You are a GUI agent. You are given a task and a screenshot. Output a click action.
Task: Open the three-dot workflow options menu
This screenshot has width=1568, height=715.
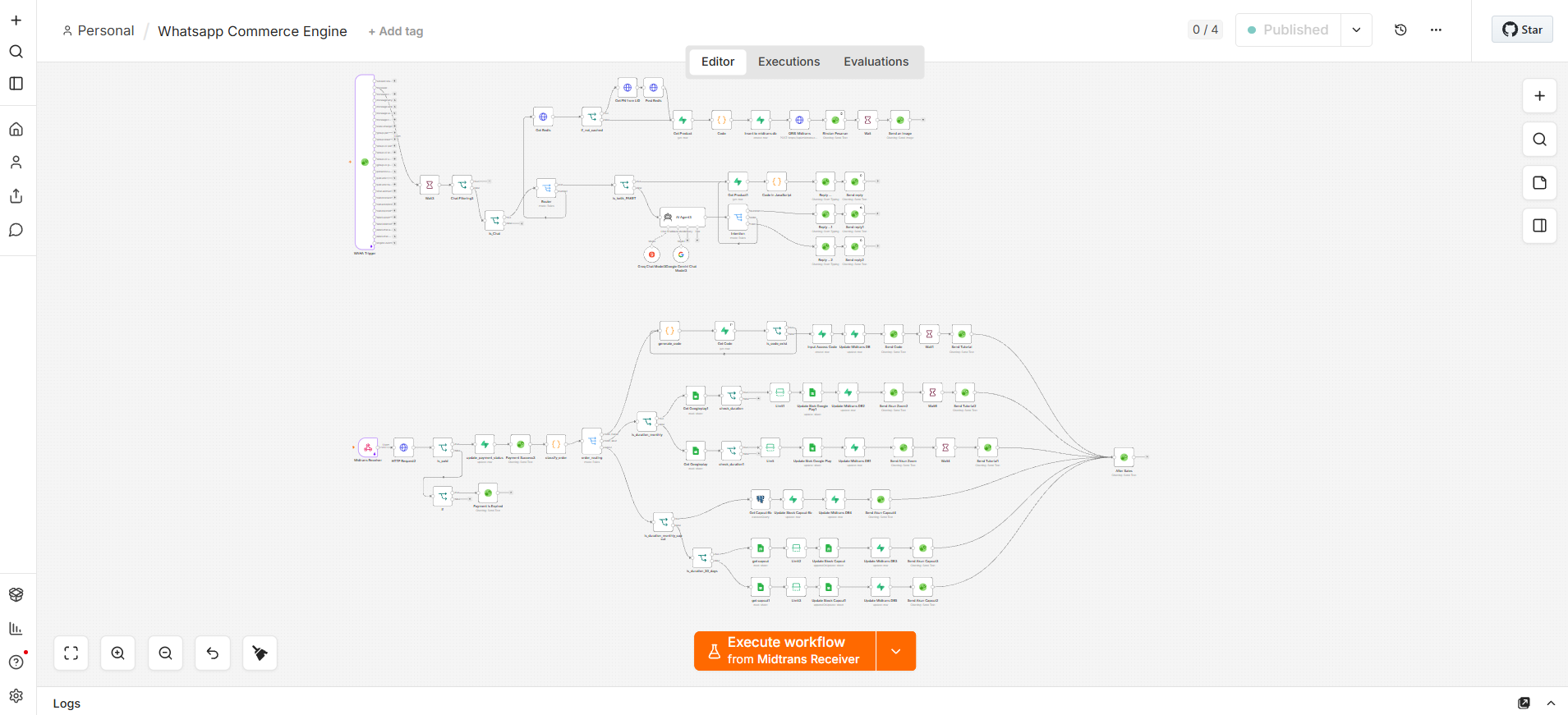[1436, 30]
